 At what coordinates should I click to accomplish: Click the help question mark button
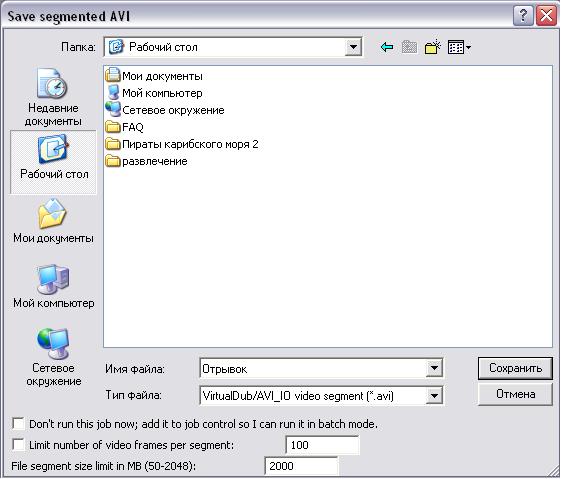pyautogui.click(x=523, y=16)
